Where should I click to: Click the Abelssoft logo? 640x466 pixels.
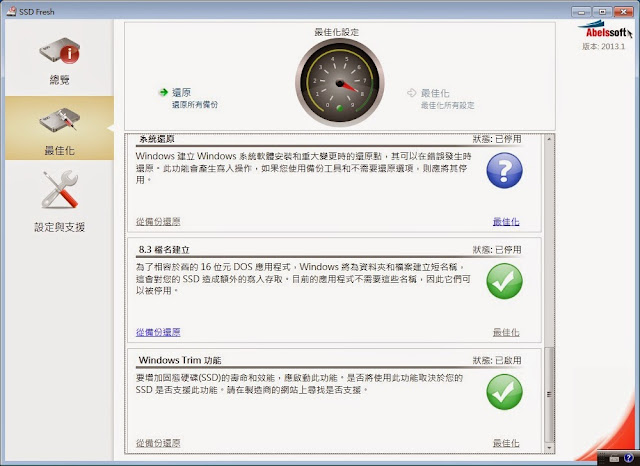[x=605, y=29]
